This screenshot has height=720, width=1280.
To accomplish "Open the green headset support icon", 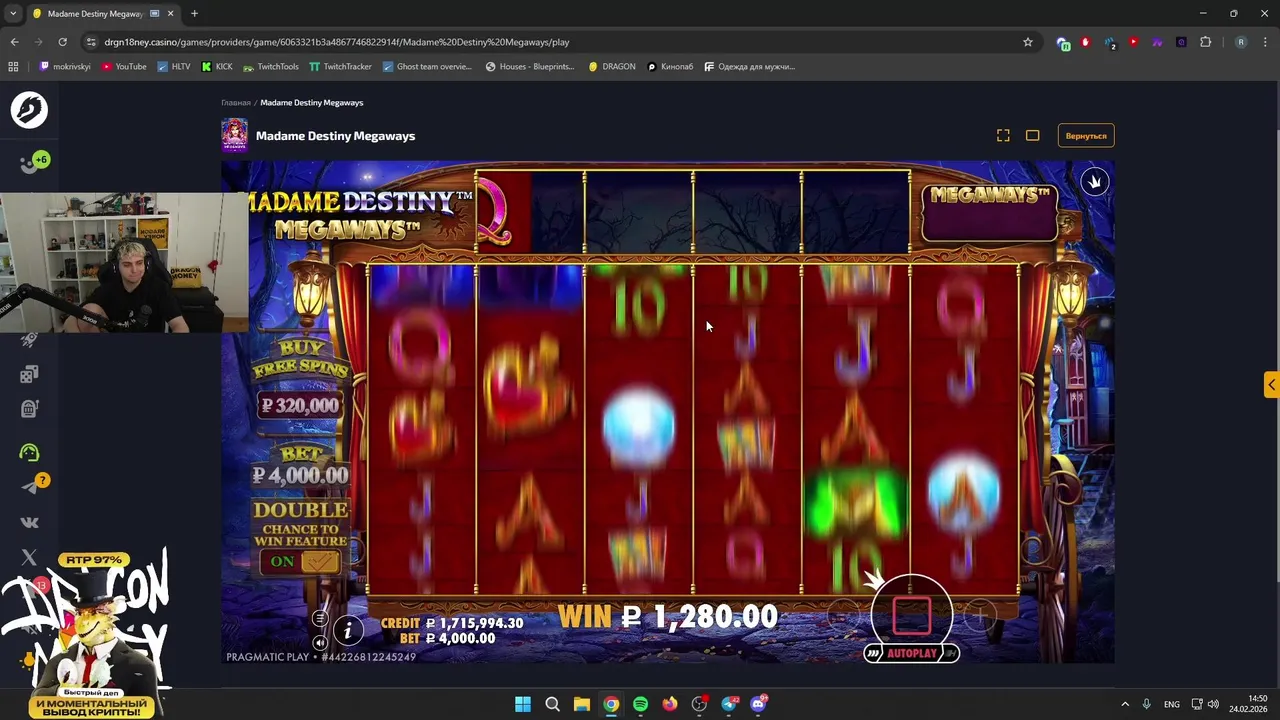I will [x=29, y=453].
